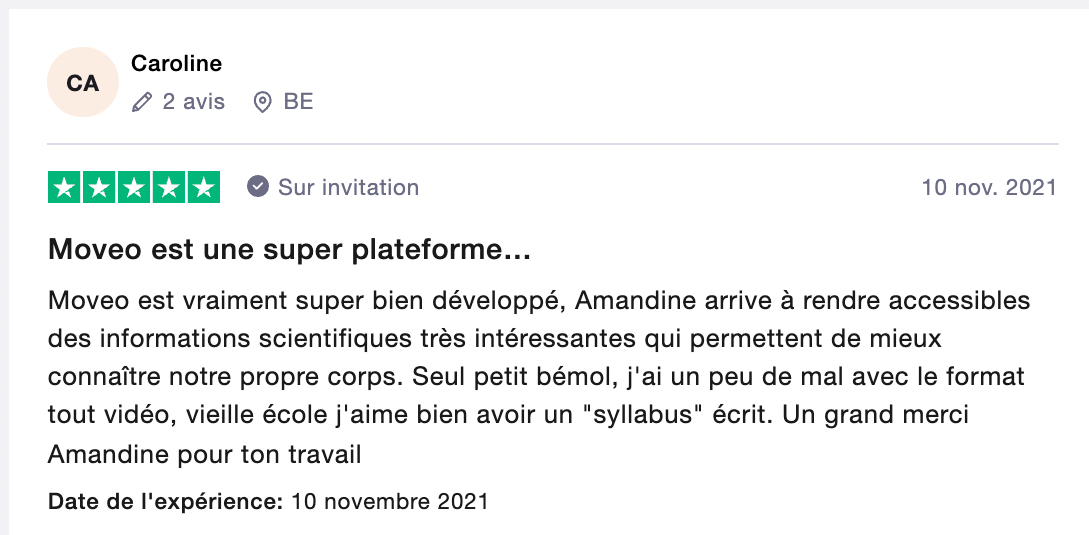Select the "2 avis" review count
The width and height of the screenshot is (1089, 535).
tap(194, 102)
